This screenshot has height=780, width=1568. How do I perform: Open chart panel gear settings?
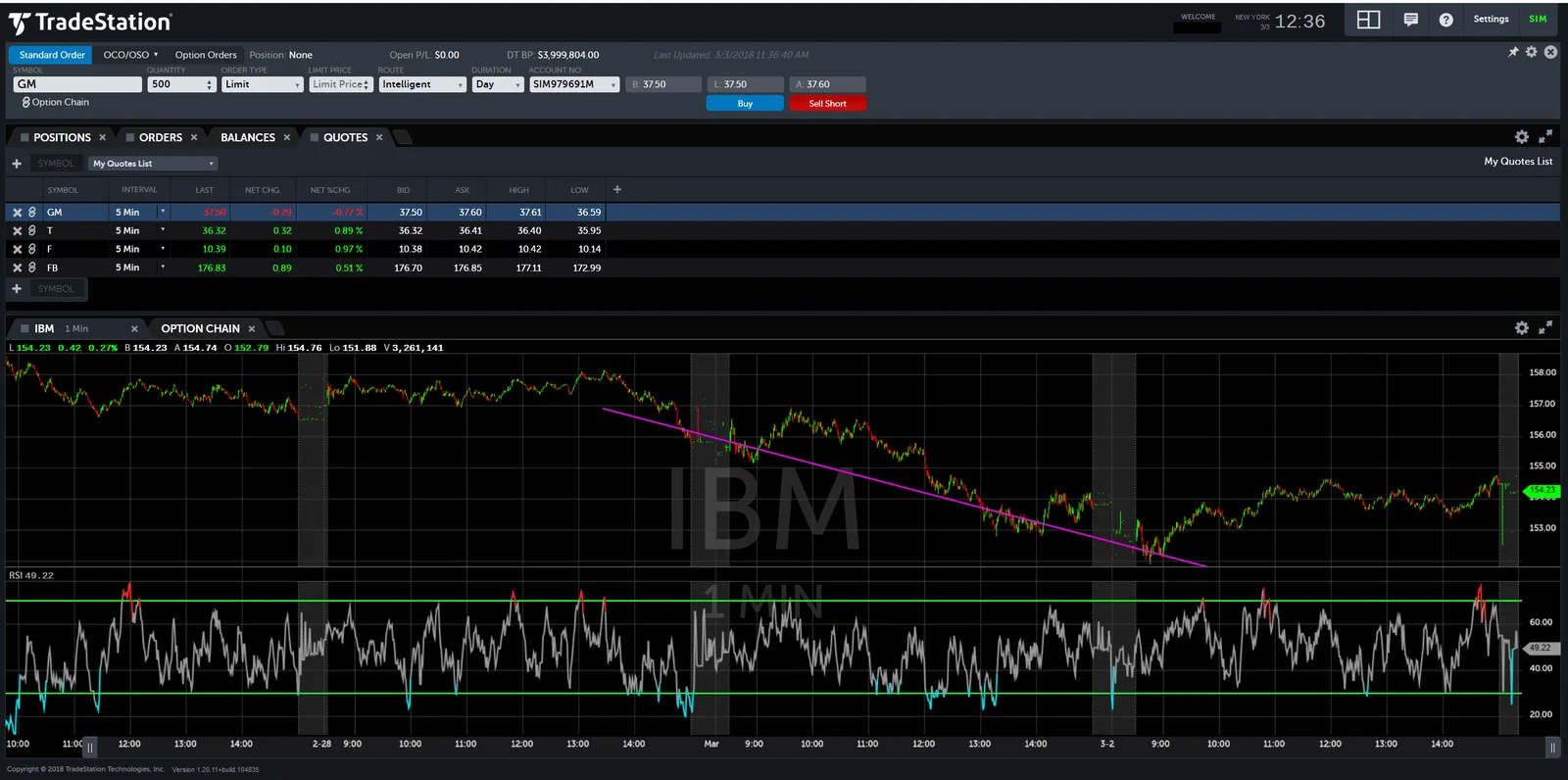pyautogui.click(x=1522, y=328)
